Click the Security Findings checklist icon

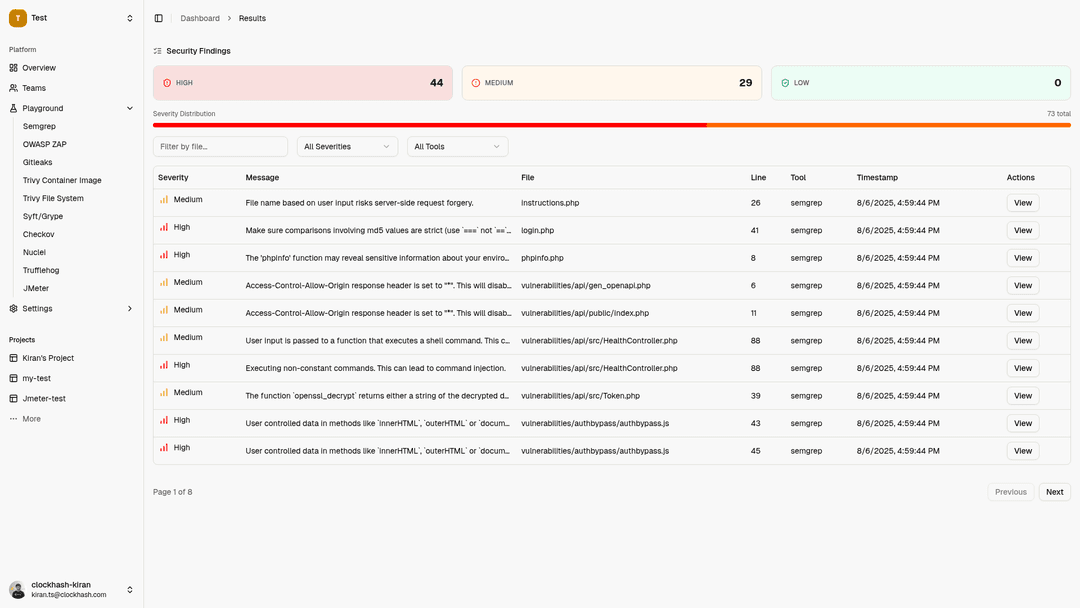(157, 50)
